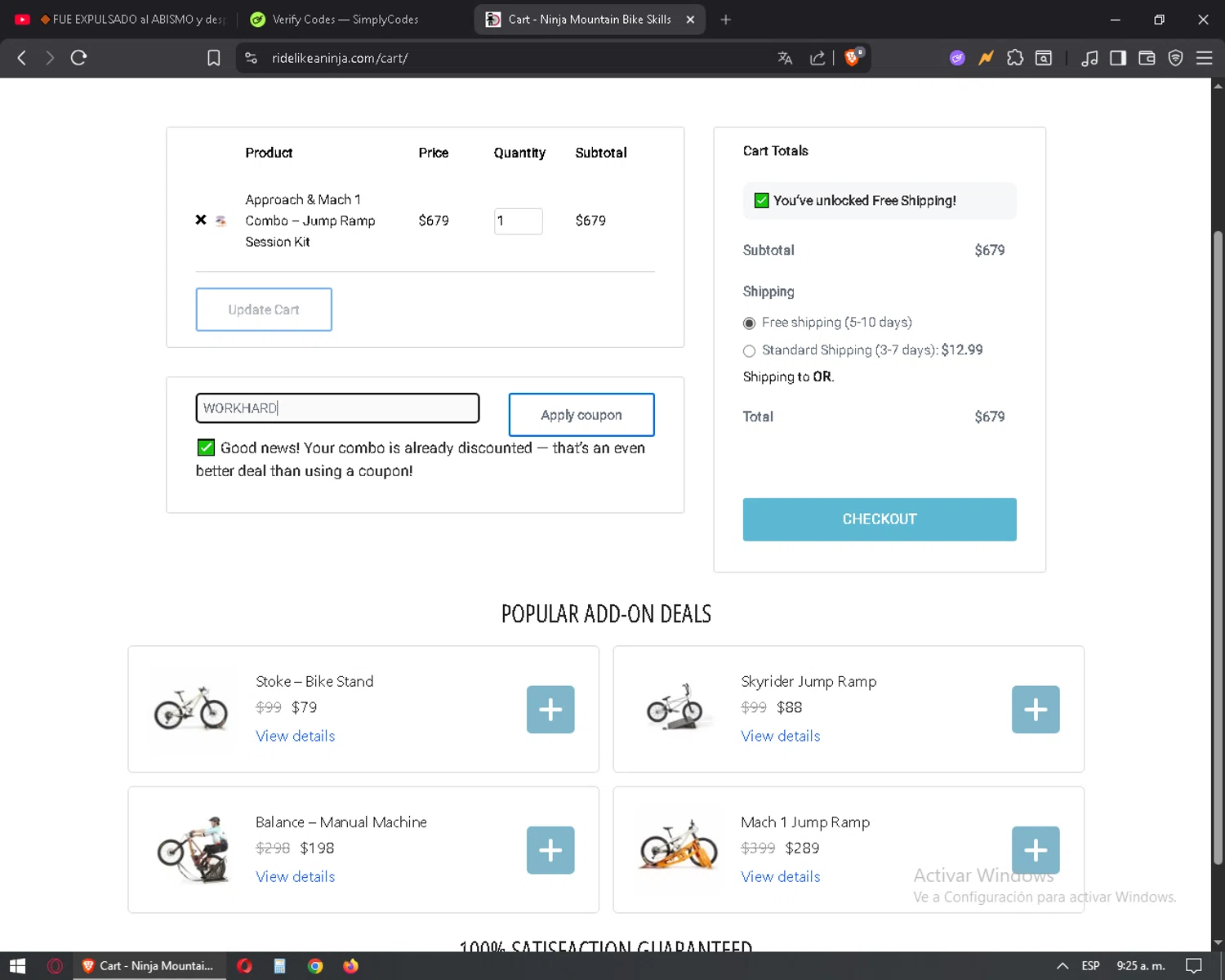This screenshot has height=980, width=1225.
Task: Open Firefox from the taskbar
Action: tap(350, 966)
